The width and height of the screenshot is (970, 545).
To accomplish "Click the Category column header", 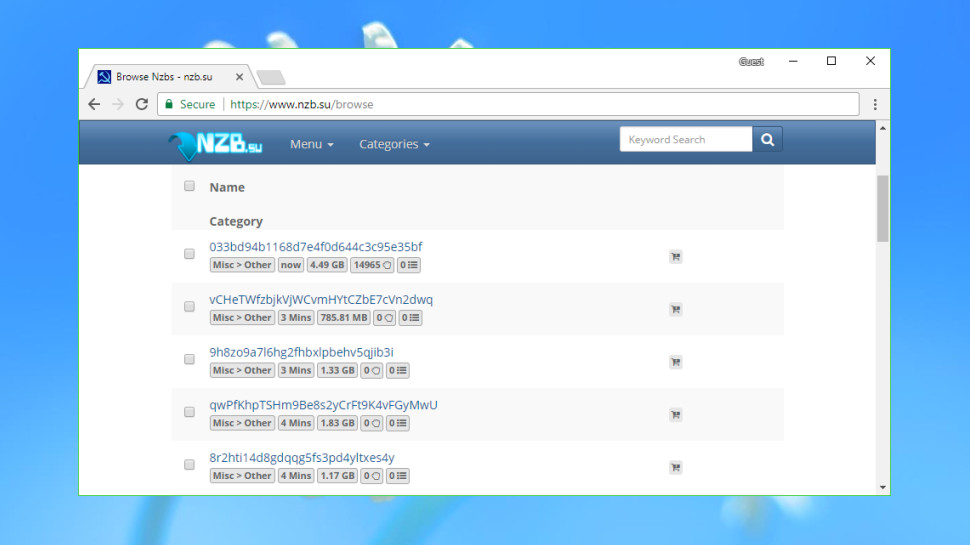I will [236, 221].
